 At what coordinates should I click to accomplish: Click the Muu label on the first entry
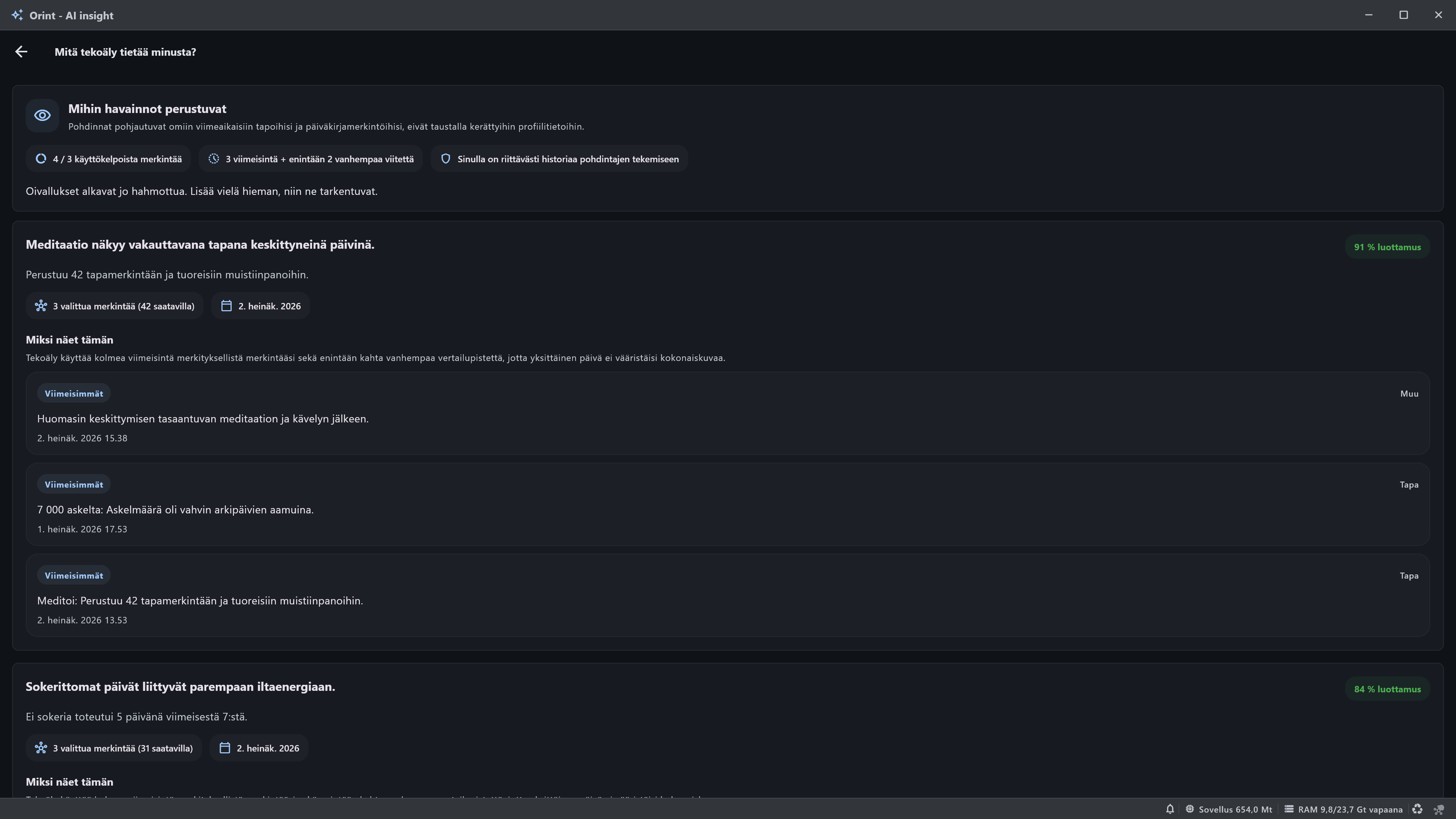[1409, 394]
